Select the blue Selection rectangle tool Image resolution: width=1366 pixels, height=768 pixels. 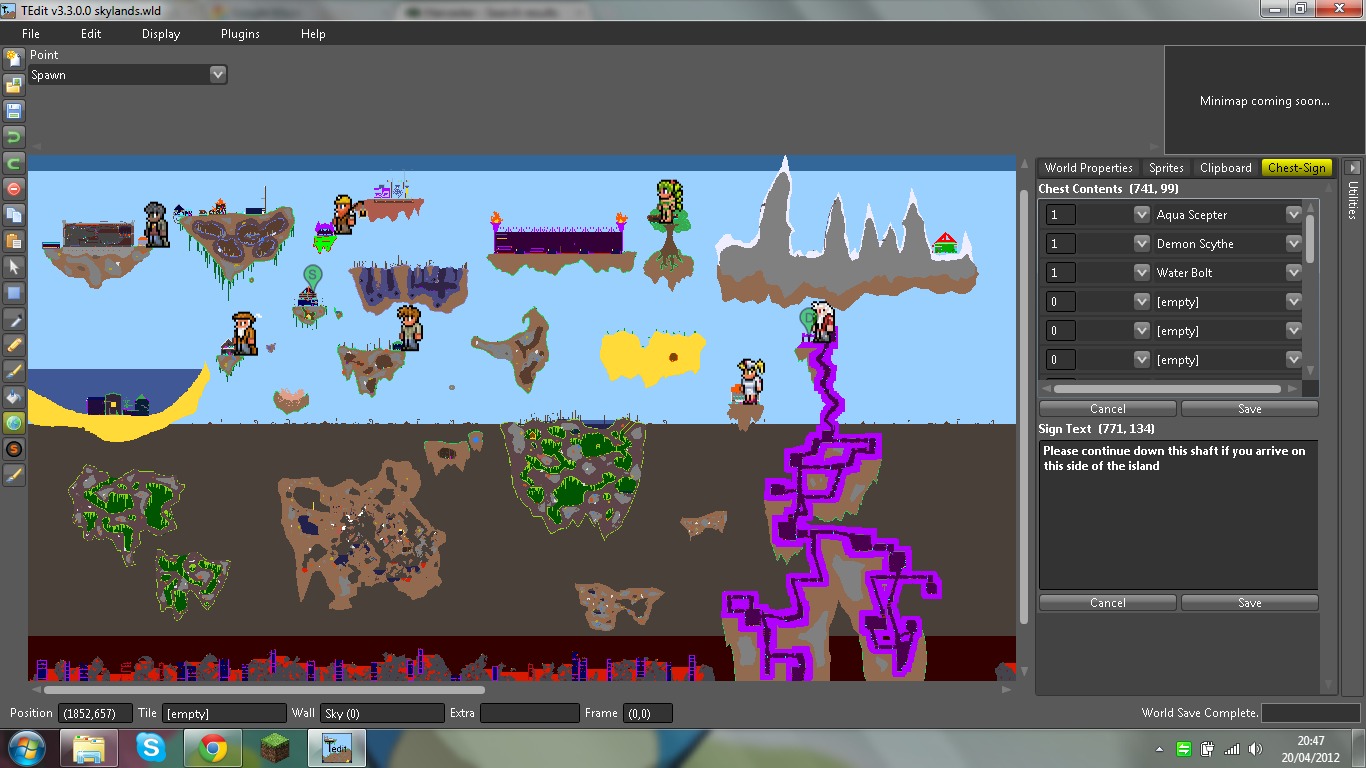click(14, 292)
